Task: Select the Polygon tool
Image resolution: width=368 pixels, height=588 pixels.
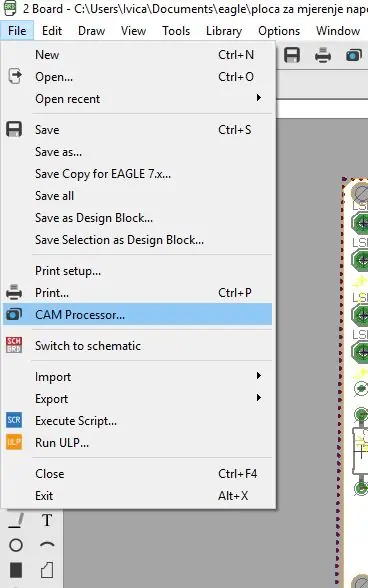Action: pos(47,570)
